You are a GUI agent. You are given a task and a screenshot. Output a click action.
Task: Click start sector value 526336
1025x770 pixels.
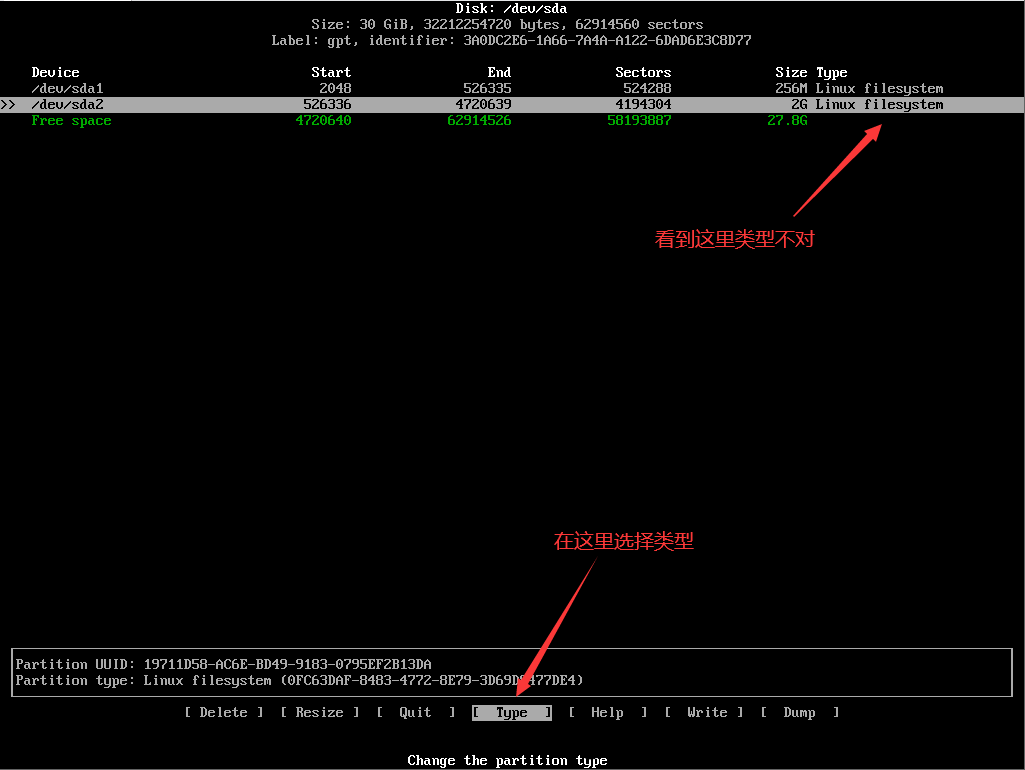click(x=328, y=105)
